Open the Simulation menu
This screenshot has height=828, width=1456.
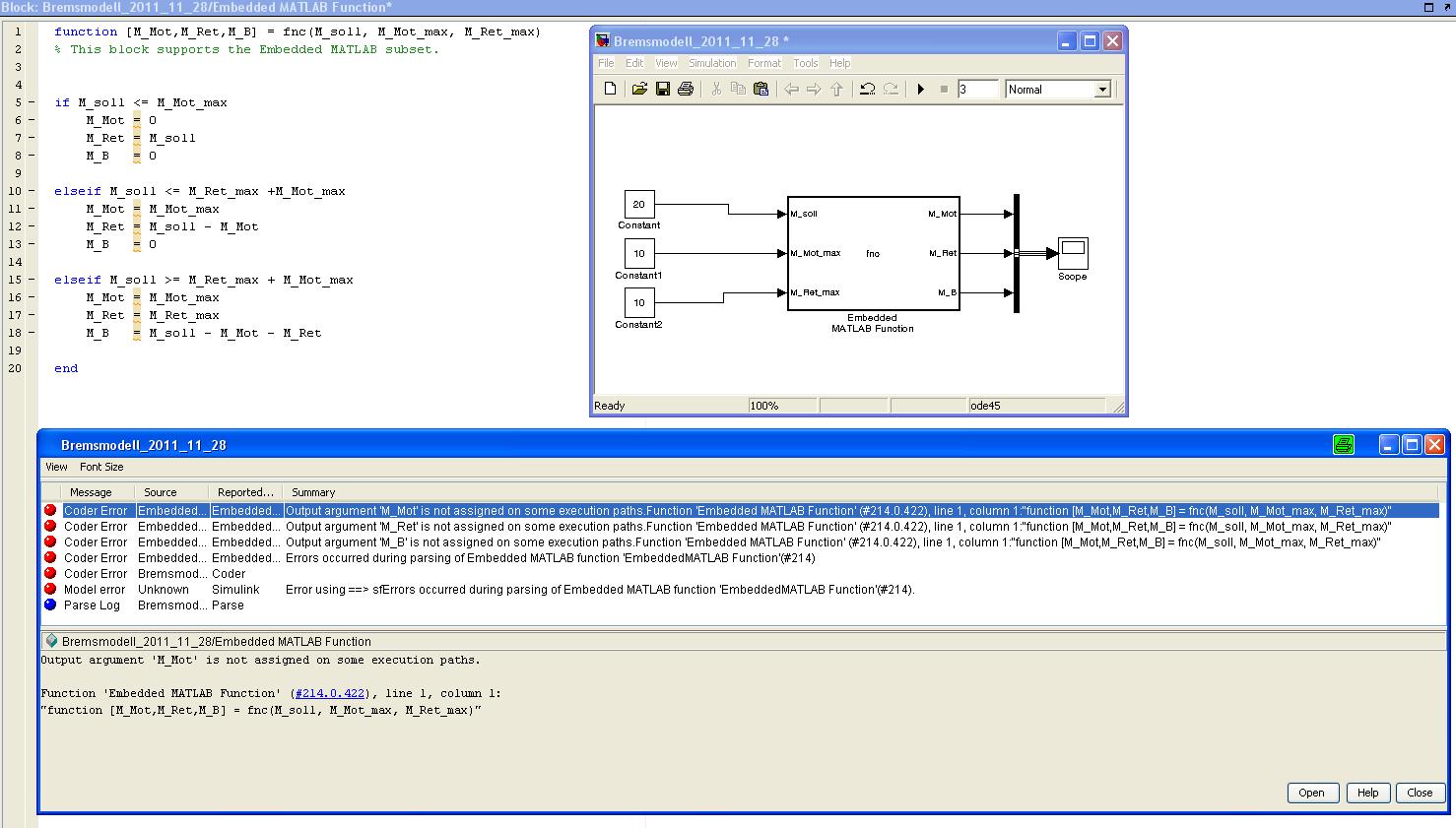pos(712,63)
